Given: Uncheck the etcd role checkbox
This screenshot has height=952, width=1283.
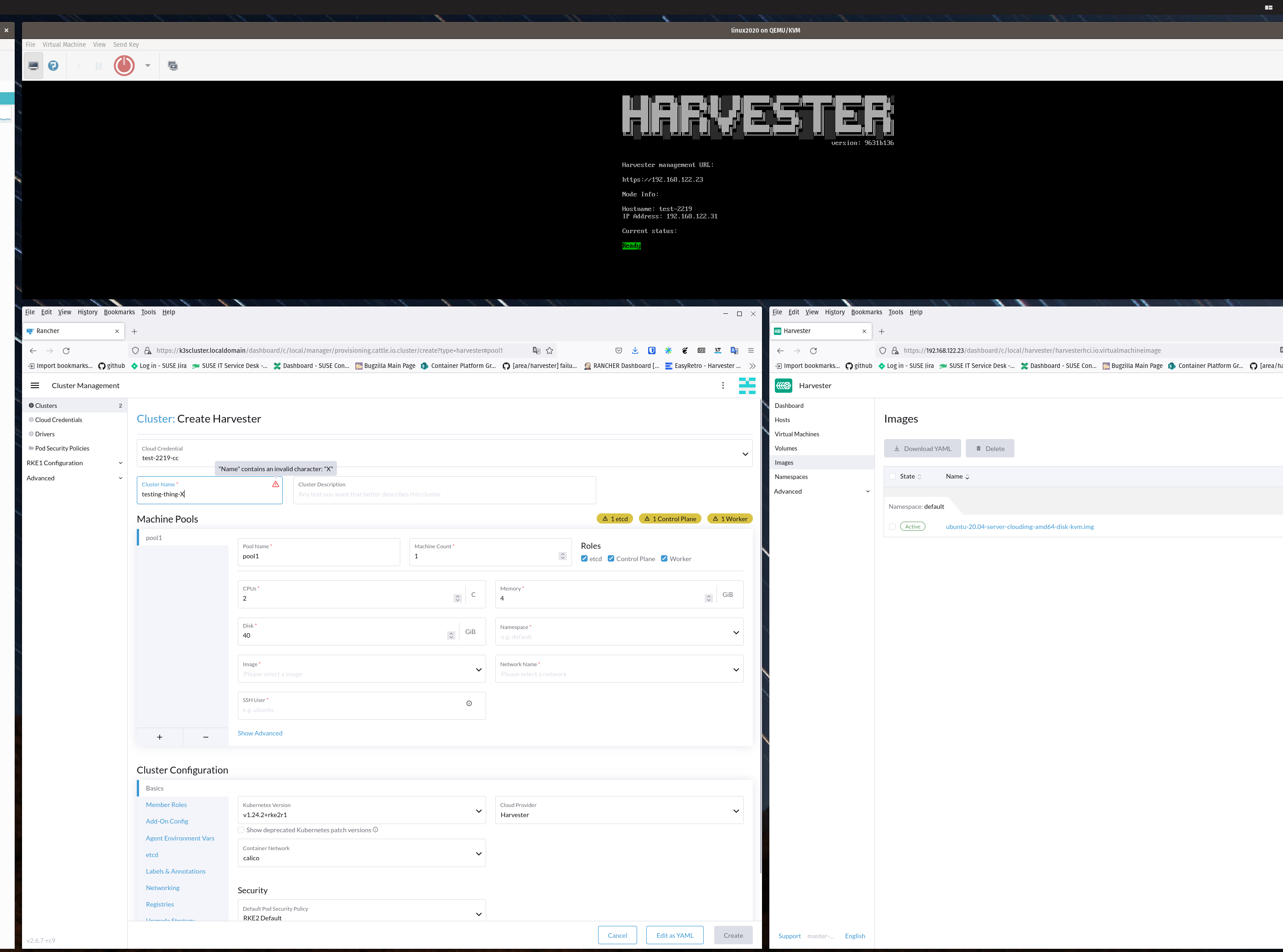Looking at the screenshot, I should pos(584,558).
